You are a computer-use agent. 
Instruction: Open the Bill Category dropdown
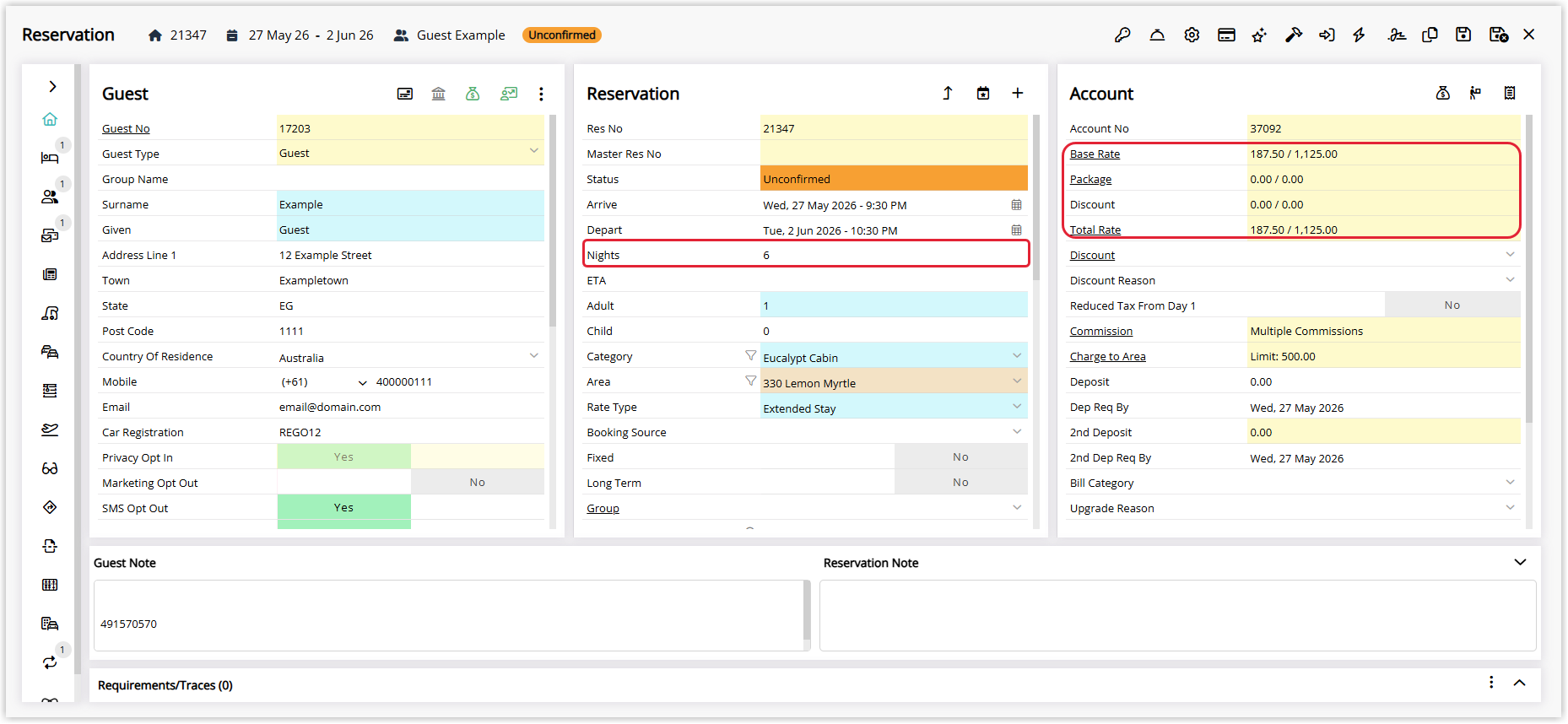(x=1510, y=482)
